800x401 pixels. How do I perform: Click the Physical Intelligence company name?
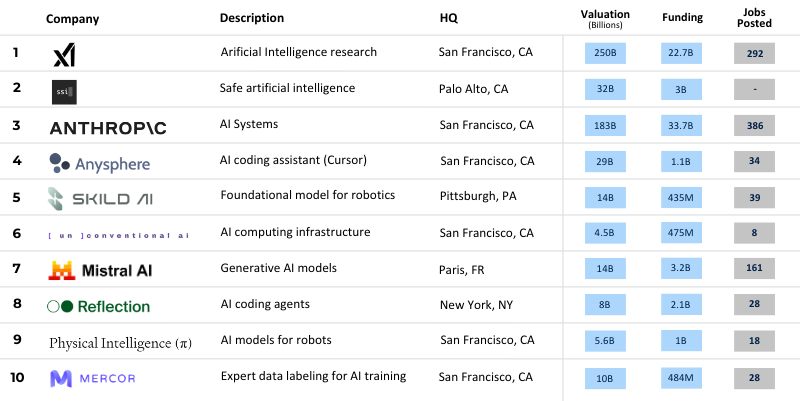[x=120, y=343]
